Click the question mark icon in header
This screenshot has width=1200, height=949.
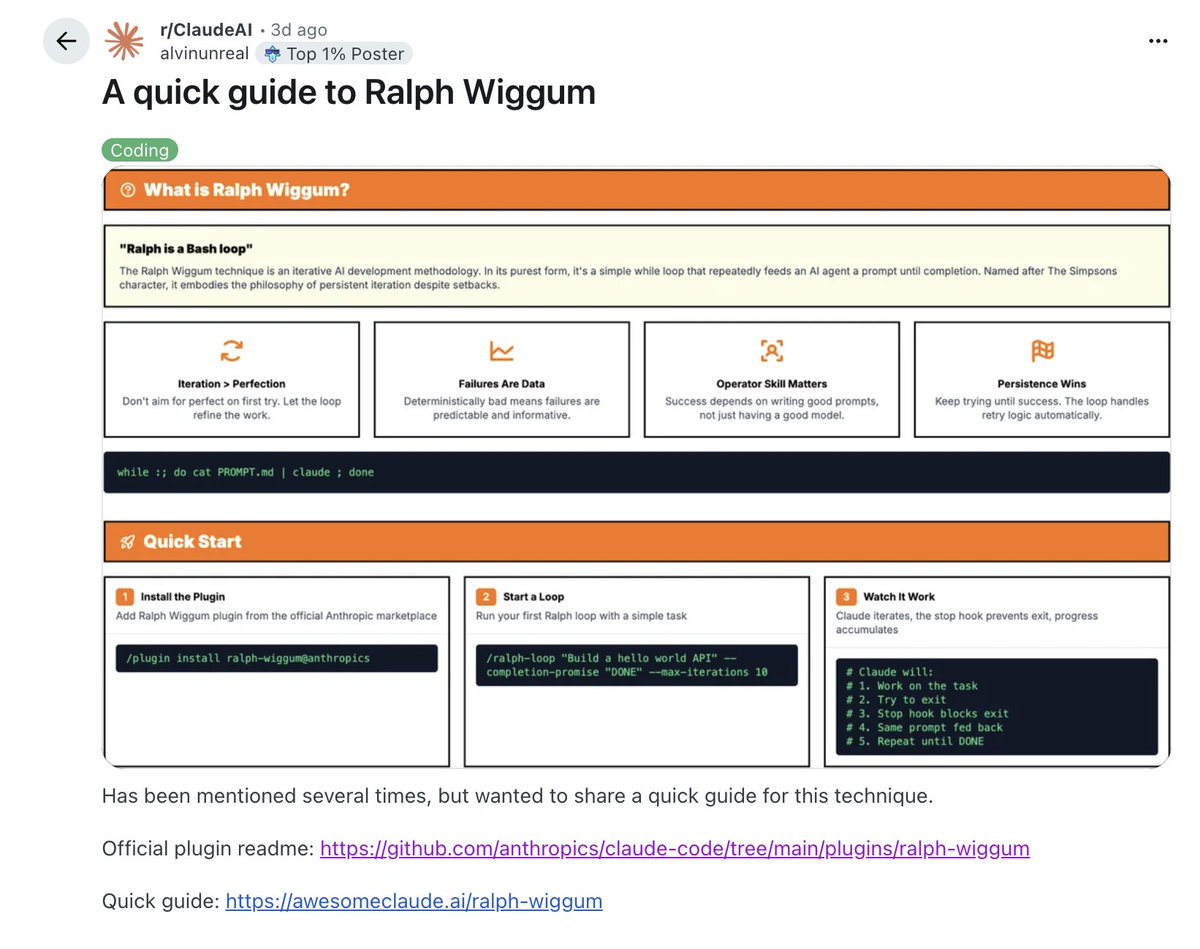pyautogui.click(x=127, y=190)
